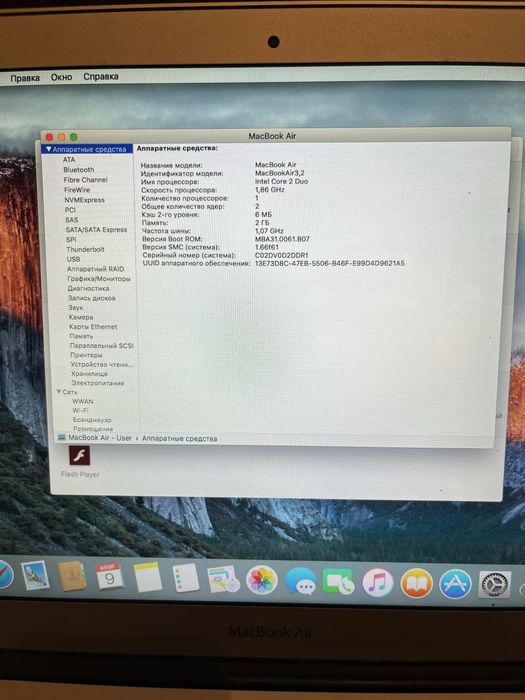Image resolution: width=525 pixels, height=700 pixels.
Task: Open the Справка menu
Action: coord(101,76)
